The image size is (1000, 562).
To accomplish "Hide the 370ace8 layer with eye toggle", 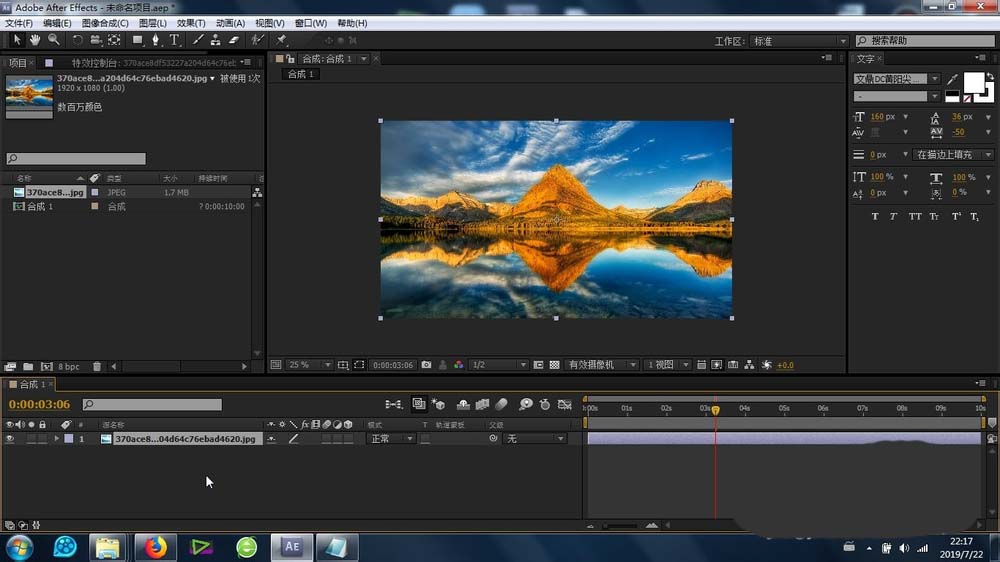I will 10,439.
